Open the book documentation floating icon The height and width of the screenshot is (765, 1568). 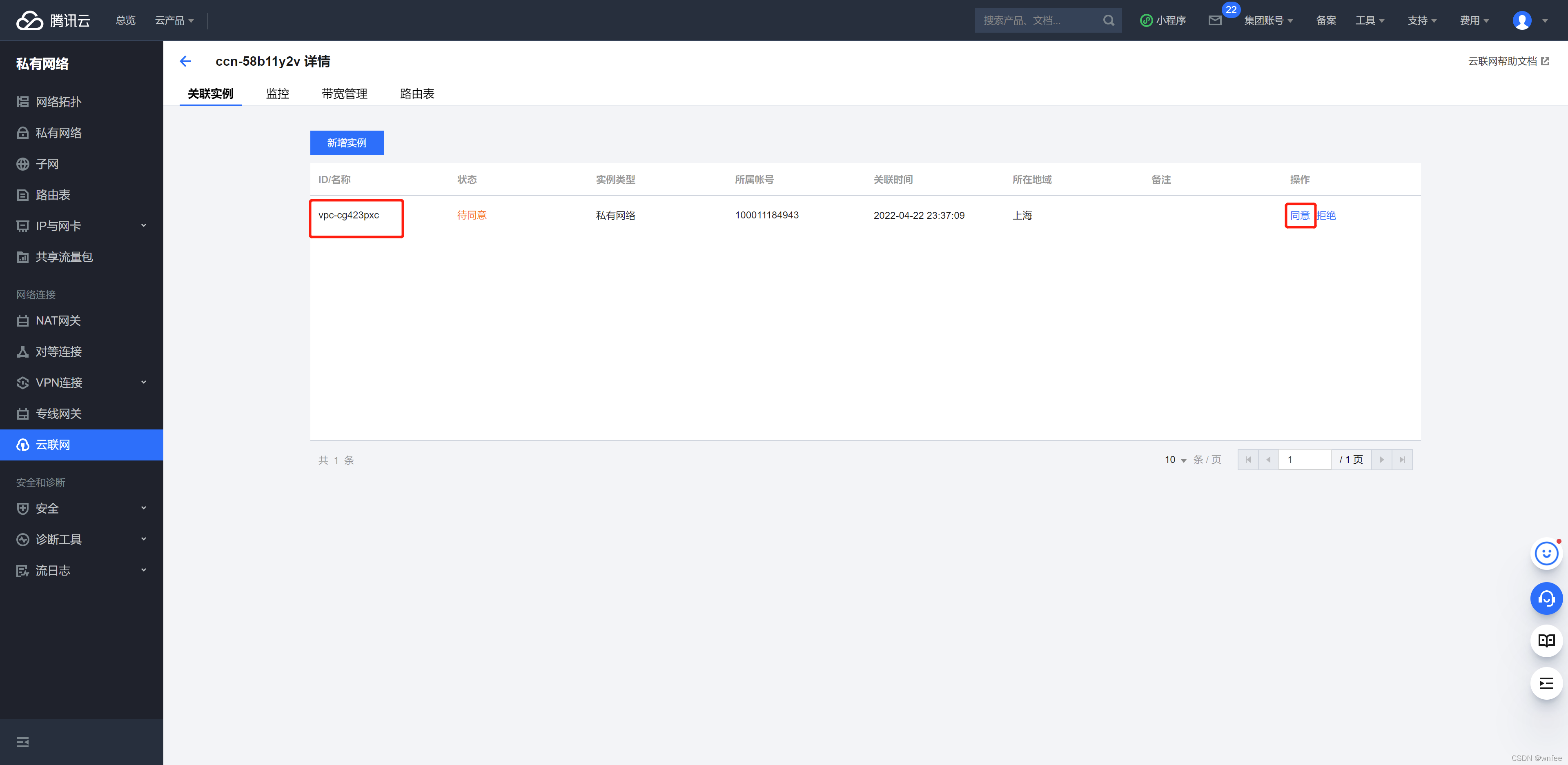(1546, 640)
